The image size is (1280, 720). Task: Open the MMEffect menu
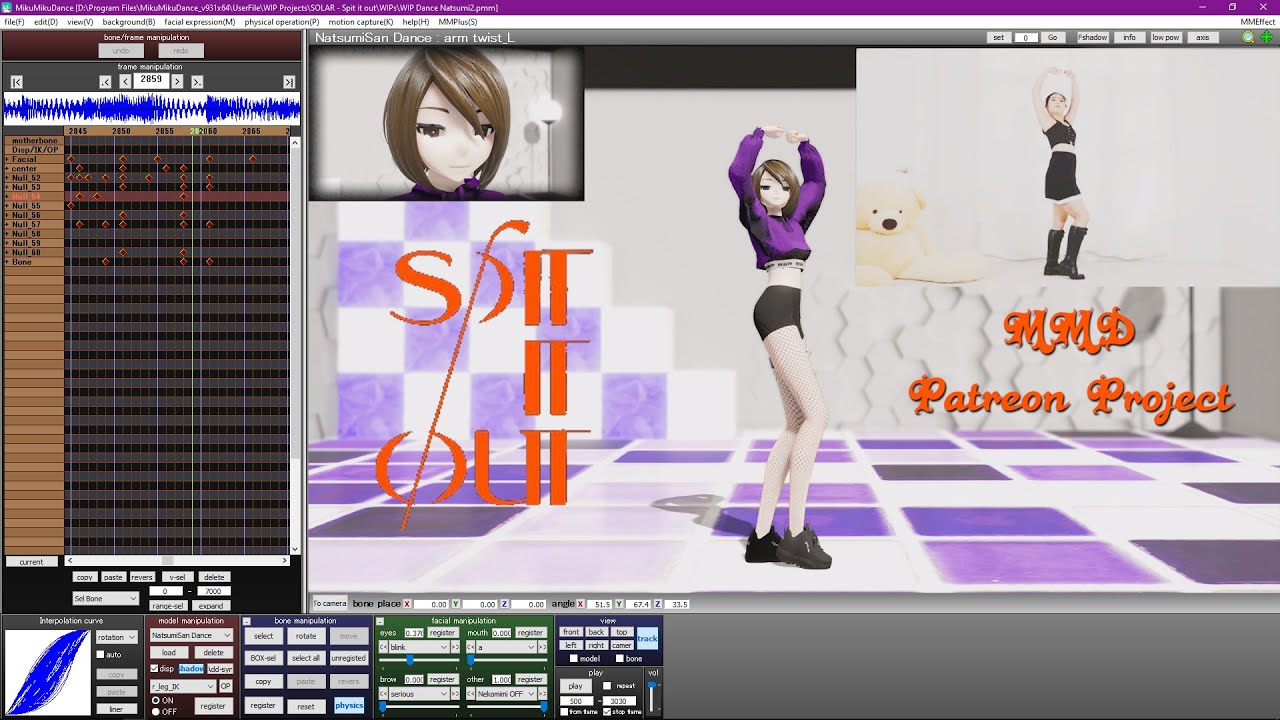point(1258,21)
